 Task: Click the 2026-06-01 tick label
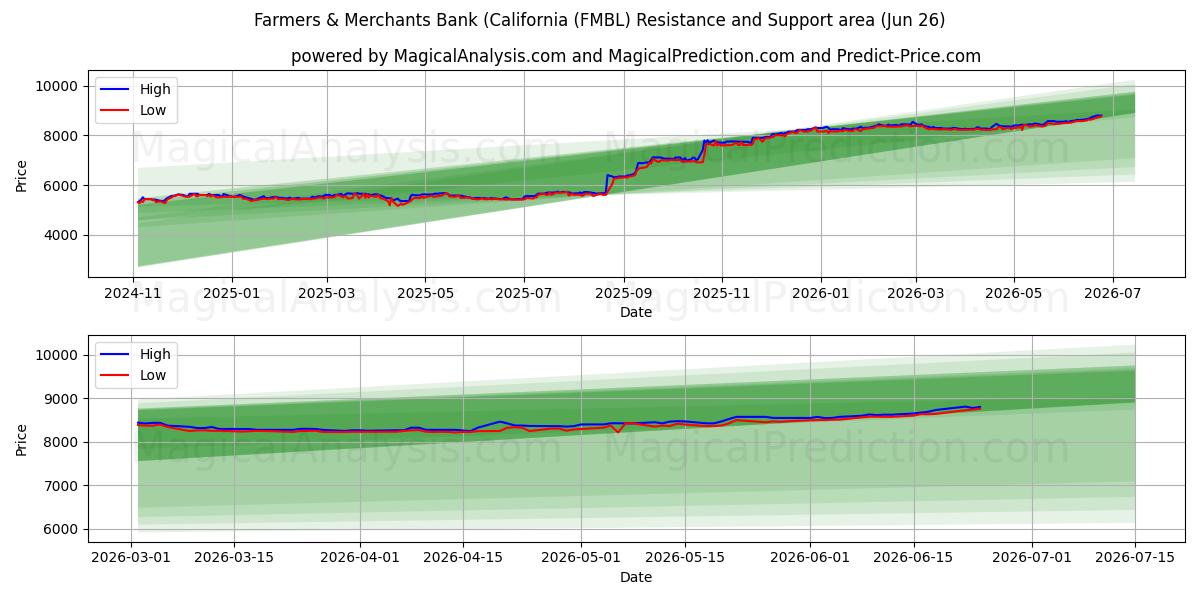click(810, 558)
